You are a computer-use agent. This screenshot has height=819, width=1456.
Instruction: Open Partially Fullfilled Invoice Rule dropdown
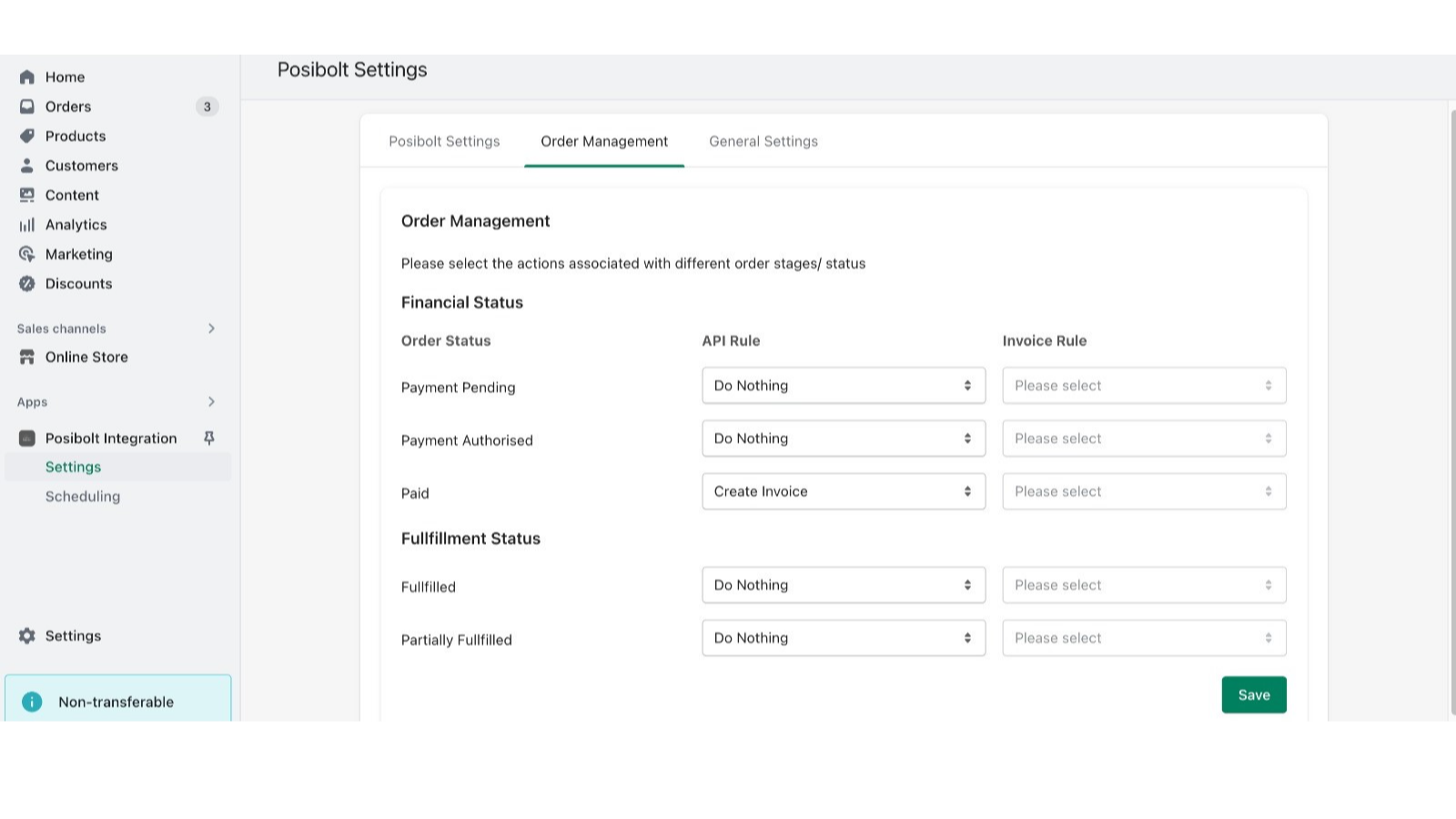[1144, 638]
